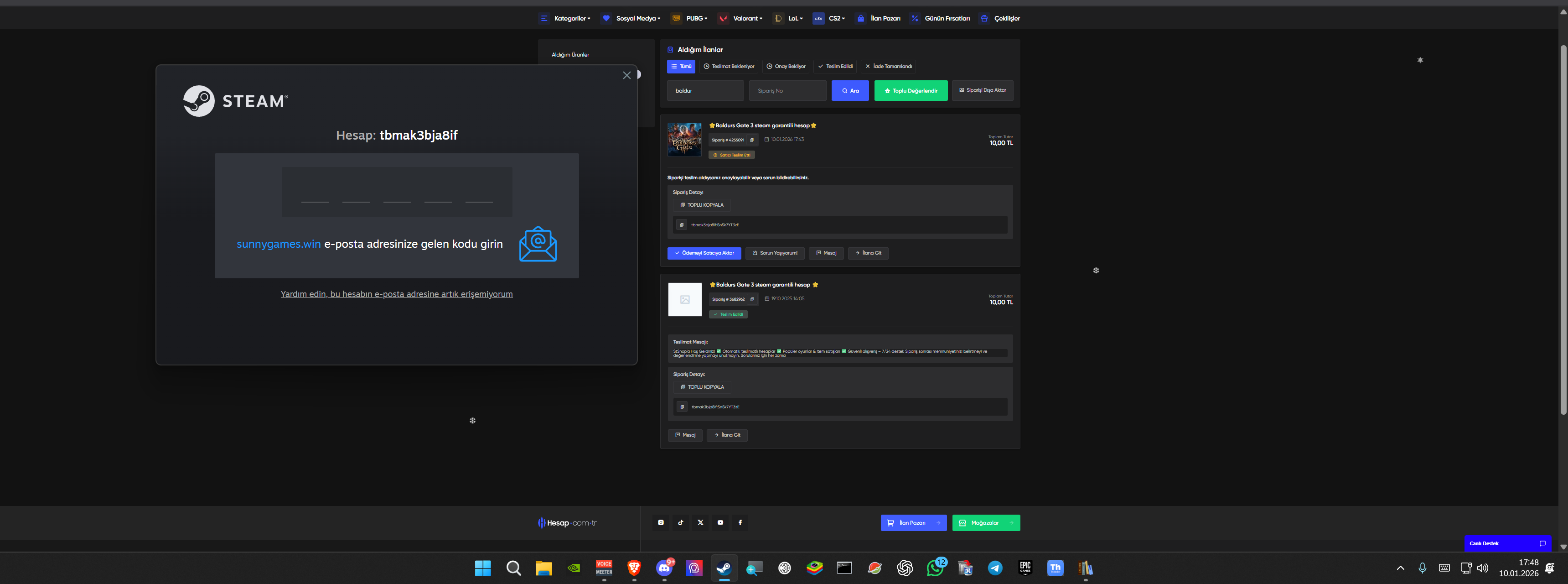Show Teslim Edildi orders

pyautogui.click(x=835, y=66)
